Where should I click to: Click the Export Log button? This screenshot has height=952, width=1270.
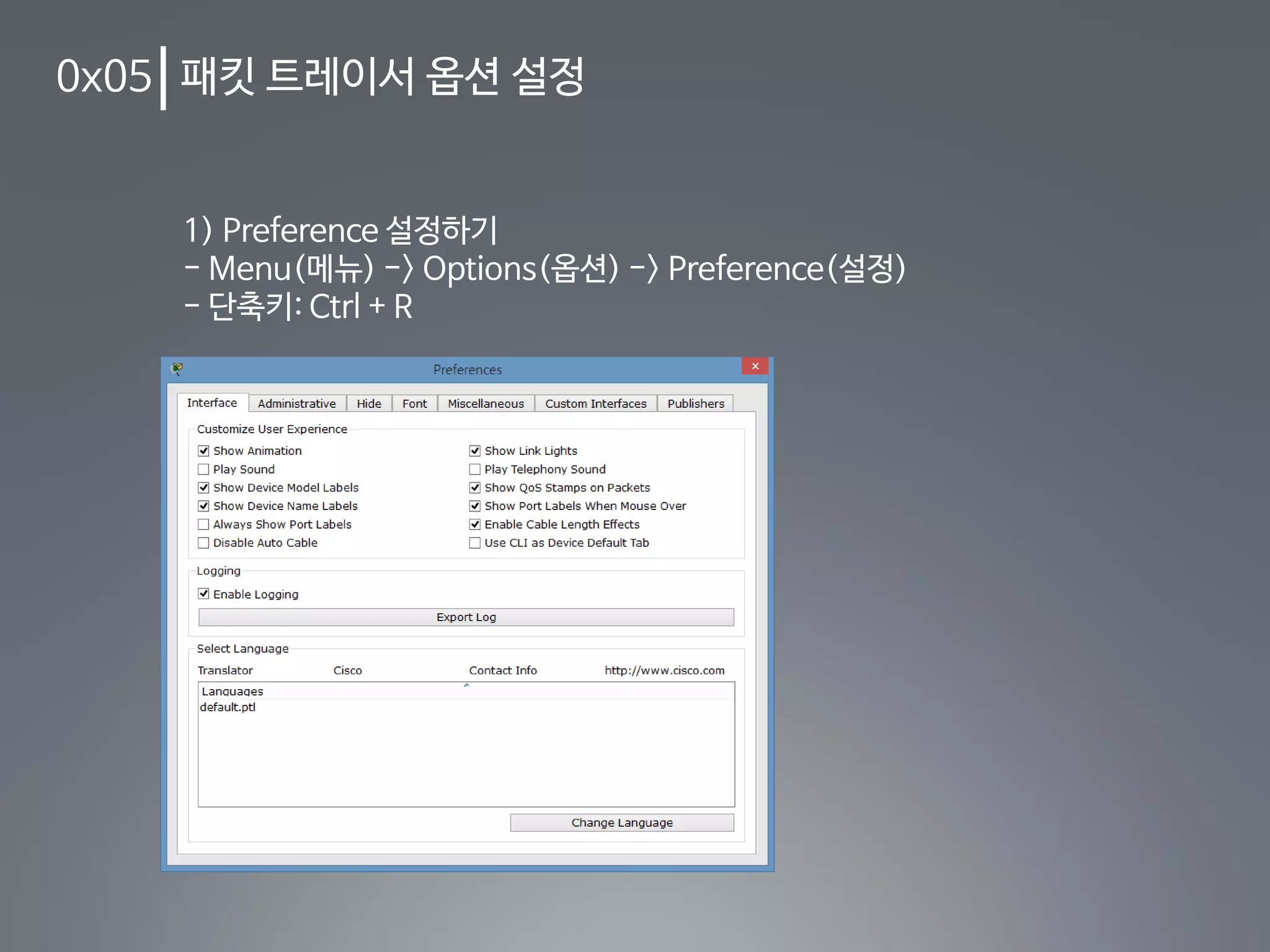[x=466, y=617]
